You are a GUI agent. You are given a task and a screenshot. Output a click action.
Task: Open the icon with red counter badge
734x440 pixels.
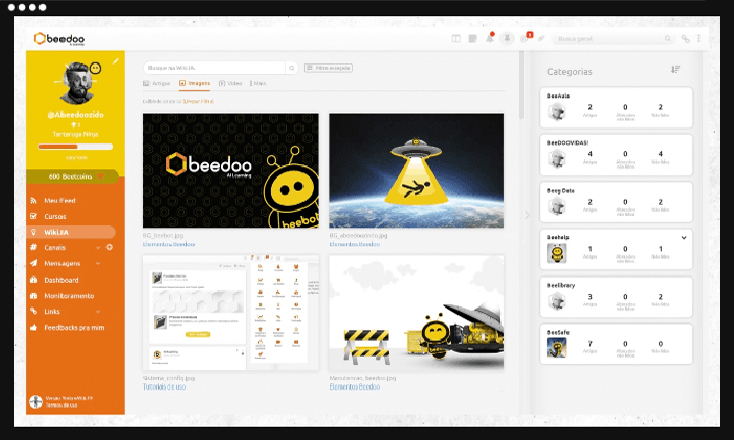point(526,37)
